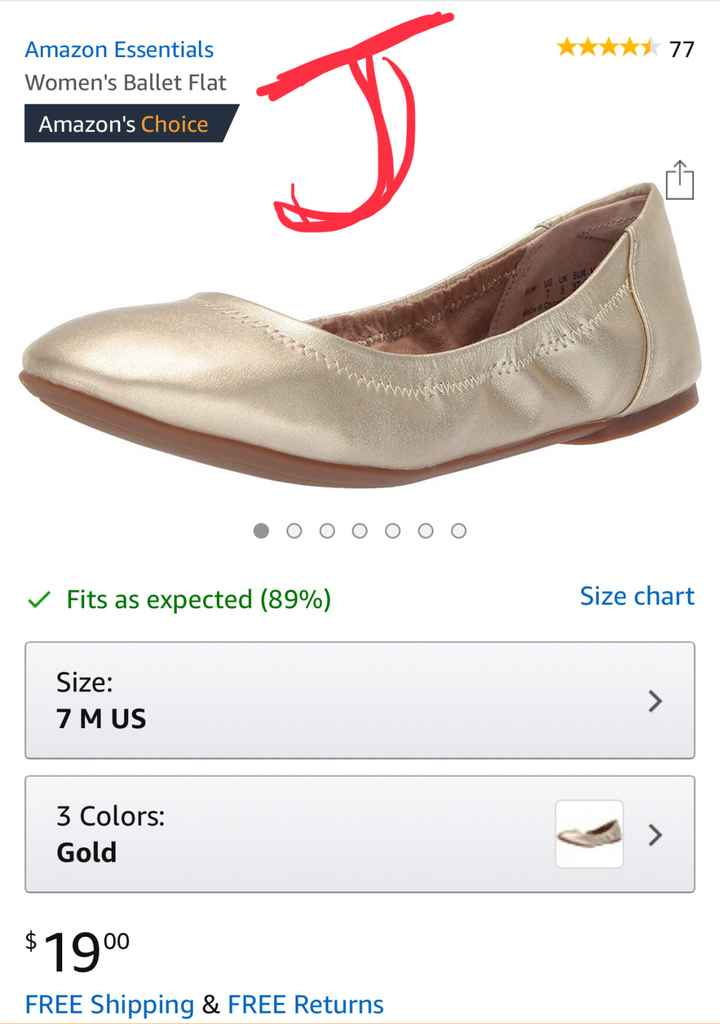Click the FREE Returns link
This screenshot has height=1024, width=720.
pos(305,1005)
